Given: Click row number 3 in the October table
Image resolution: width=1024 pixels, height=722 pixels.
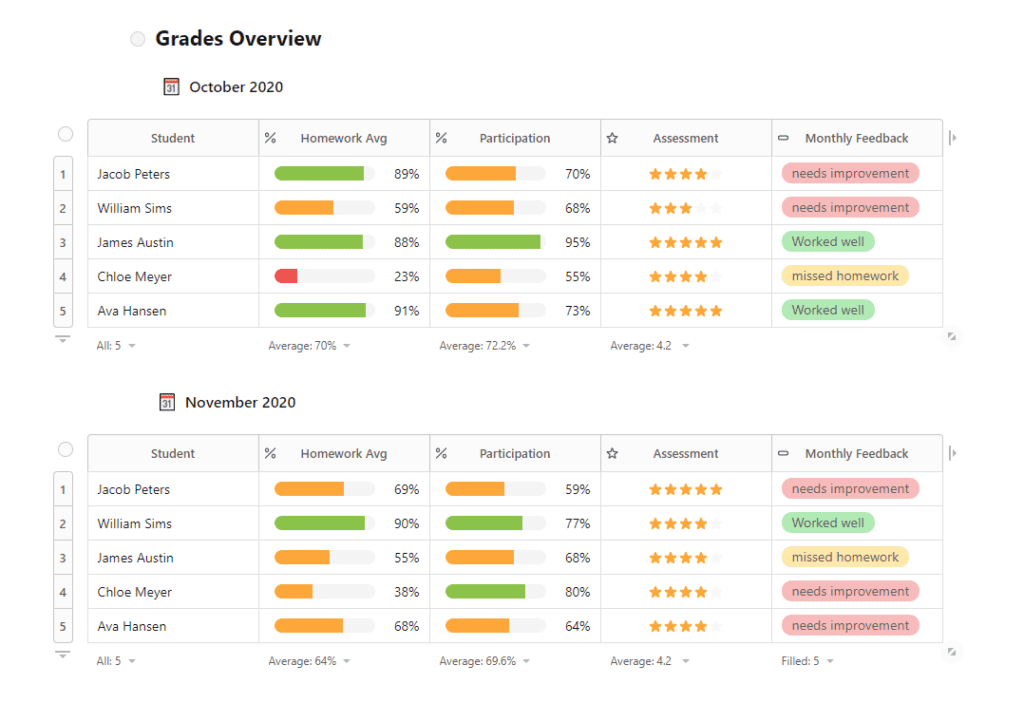Looking at the screenshot, I should 62,243.
